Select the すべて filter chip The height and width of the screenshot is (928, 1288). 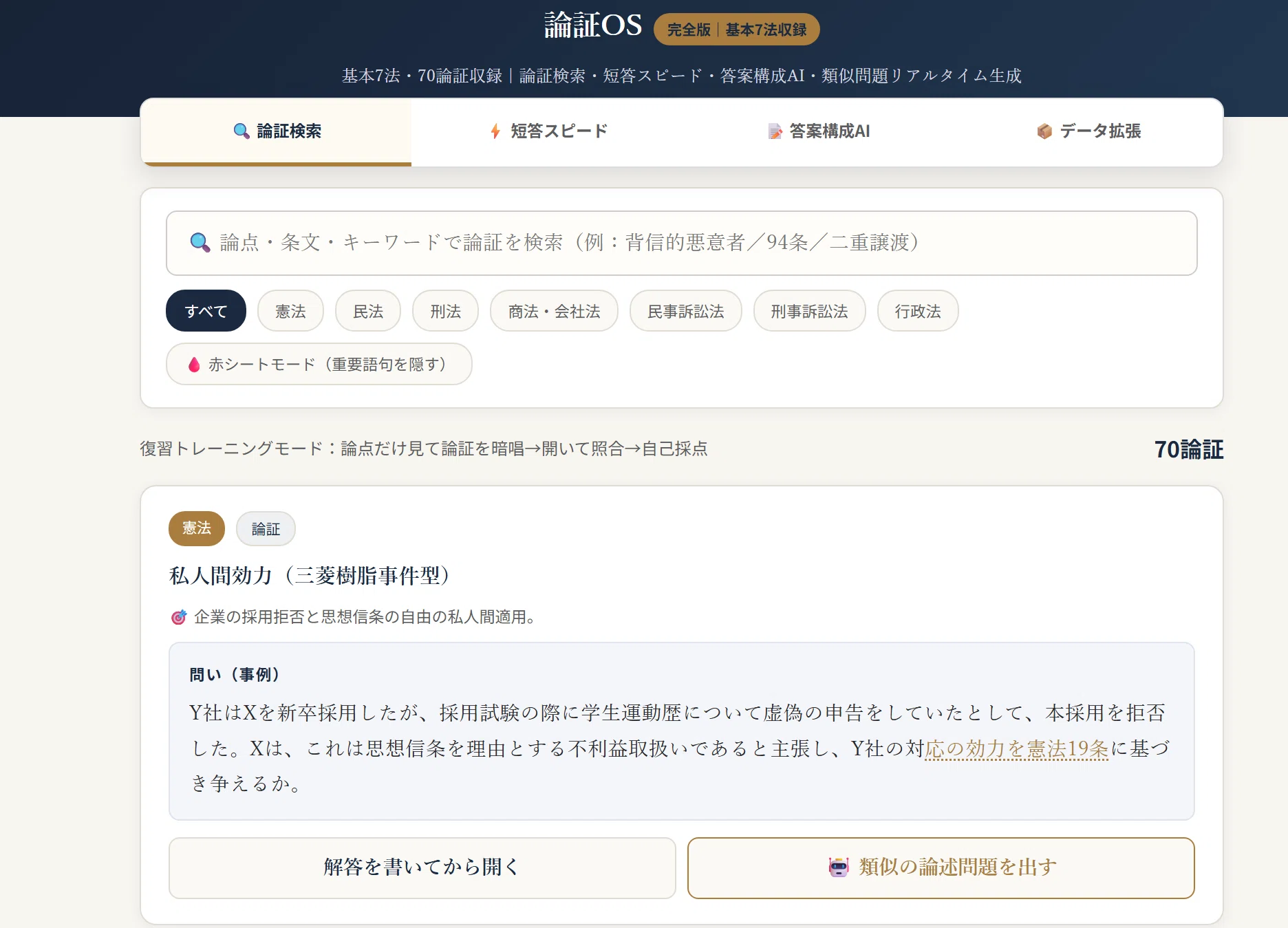(x=206, y=311)
